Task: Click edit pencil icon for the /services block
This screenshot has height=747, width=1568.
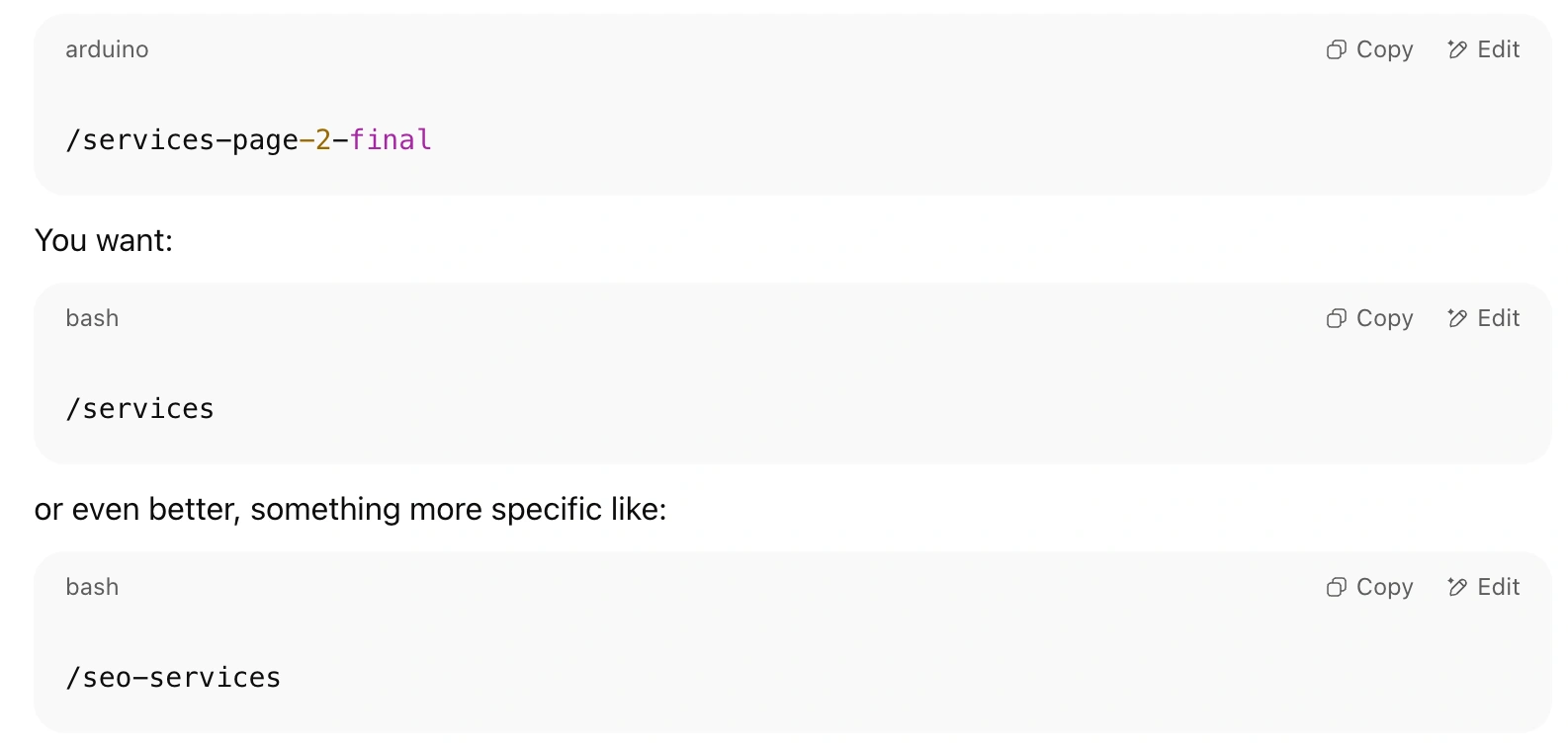Action: pyautogui.click(x=1457, y=318)
